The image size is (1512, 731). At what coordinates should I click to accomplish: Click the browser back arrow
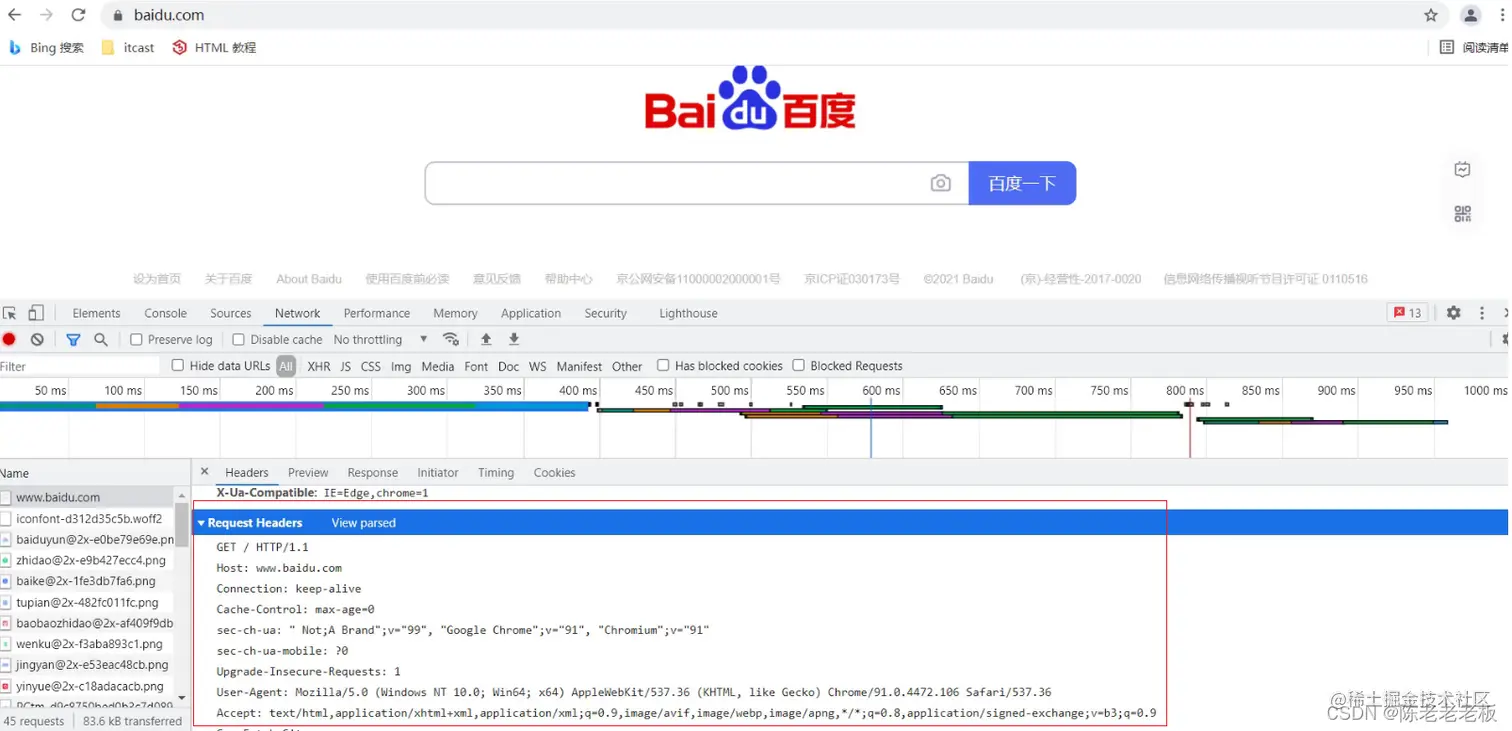point(14,15)
